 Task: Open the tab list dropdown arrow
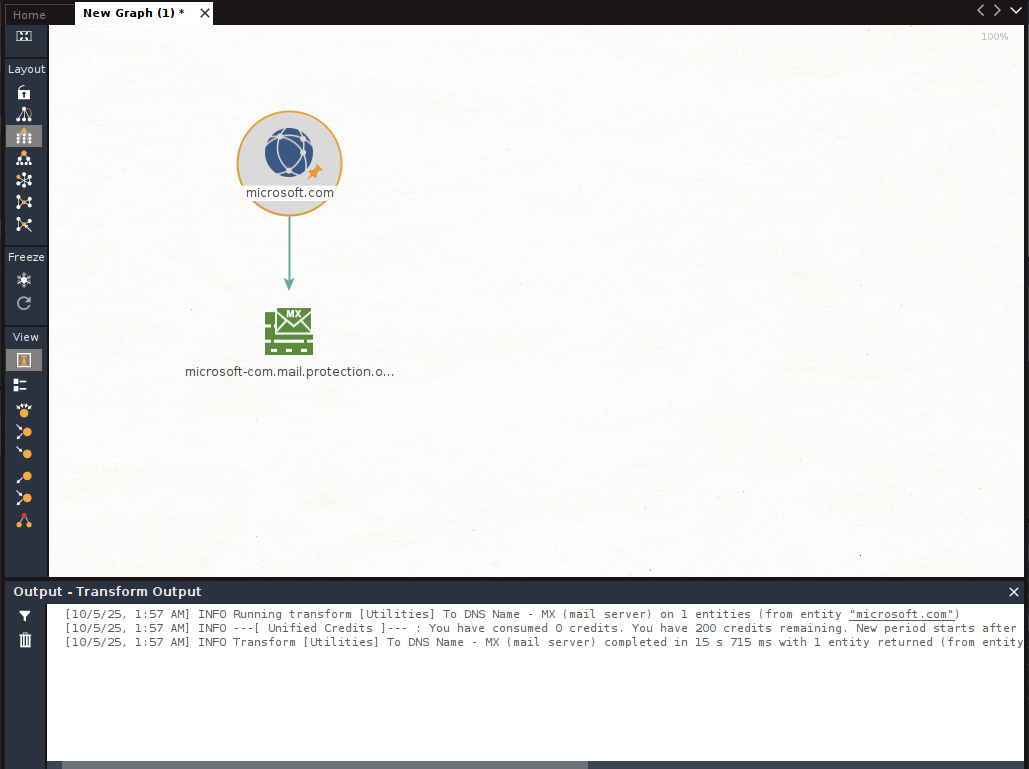pyautogui.click(x=1016, y=10)
